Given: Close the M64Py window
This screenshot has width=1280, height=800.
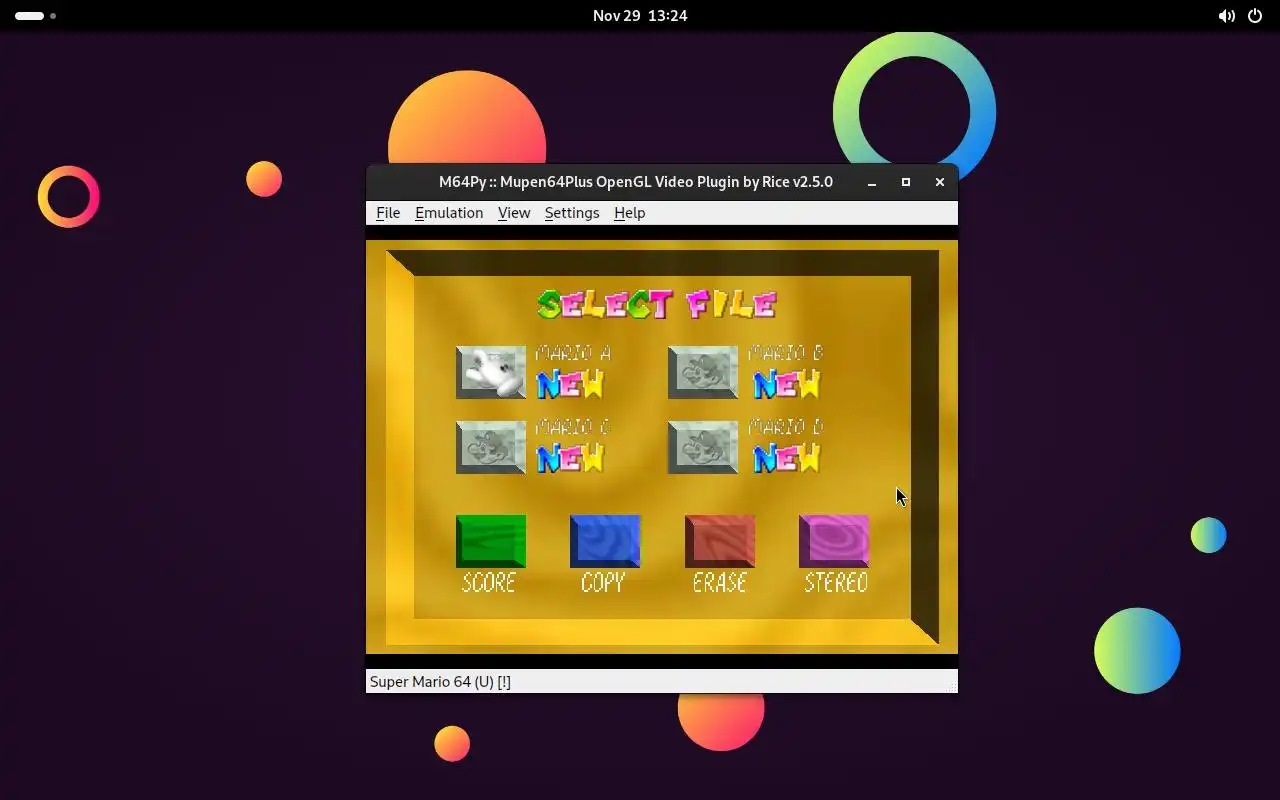Looking at the screenshot, I should pyautogui.click(x=940, y=182).
